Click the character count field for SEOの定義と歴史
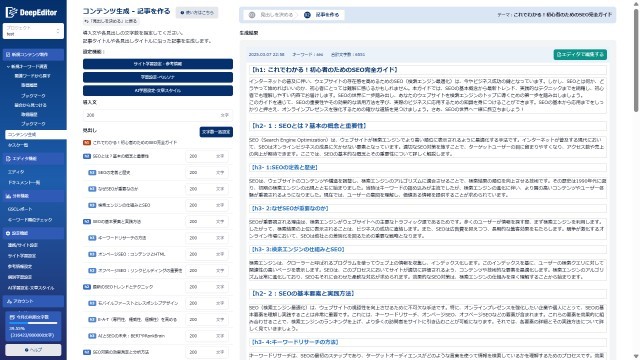 point(207,172)
